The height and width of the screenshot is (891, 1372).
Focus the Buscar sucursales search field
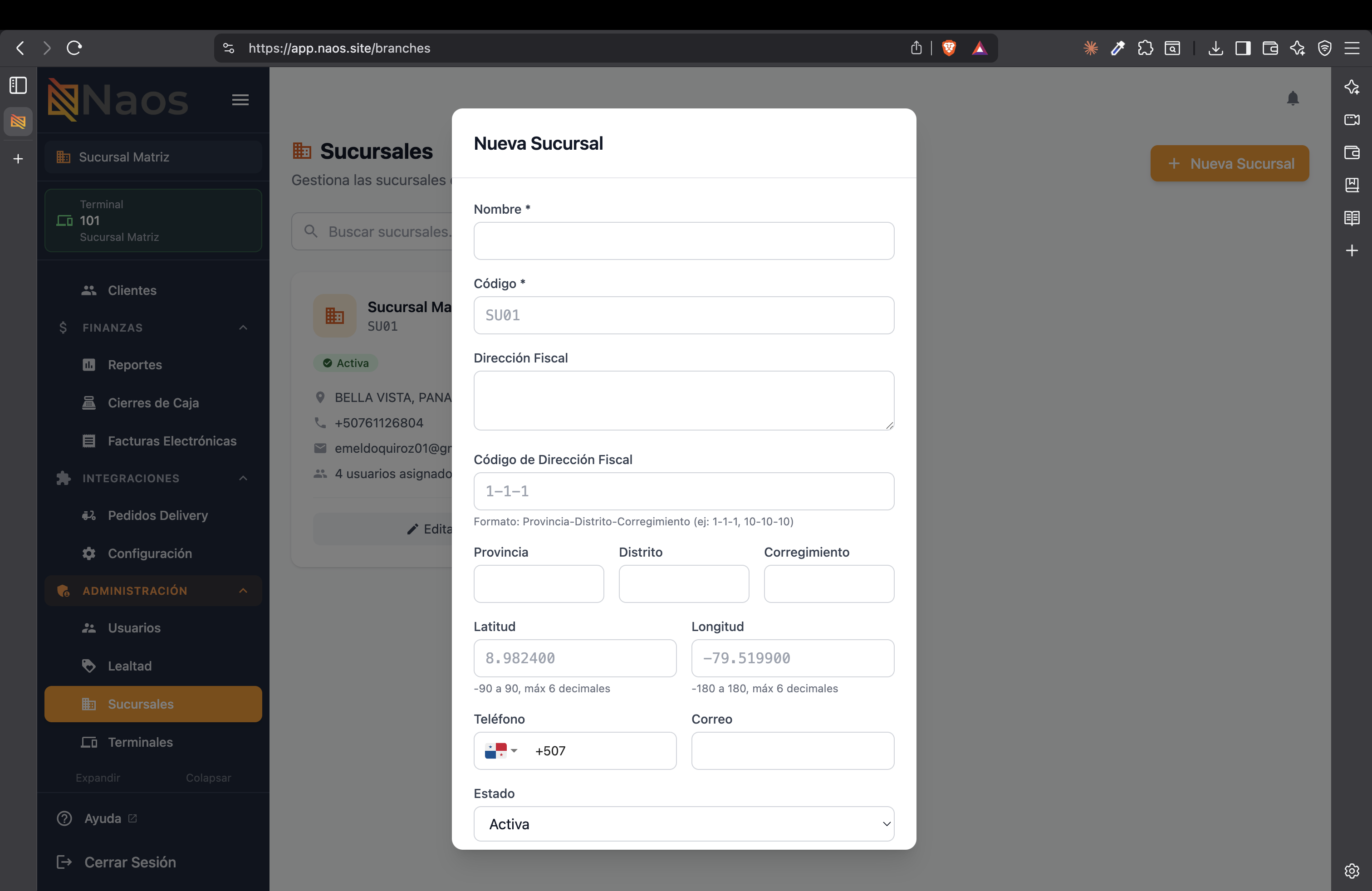(372, 232)
